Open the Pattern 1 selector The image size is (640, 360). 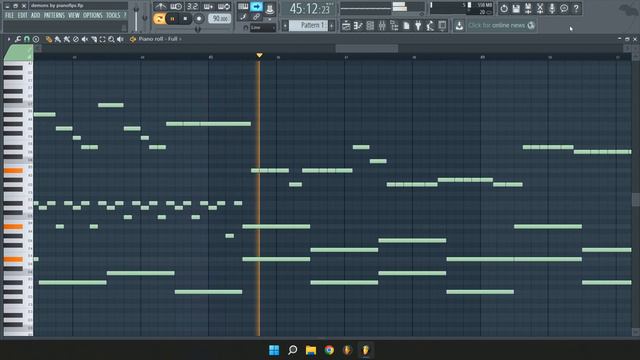tap(309, 26)
